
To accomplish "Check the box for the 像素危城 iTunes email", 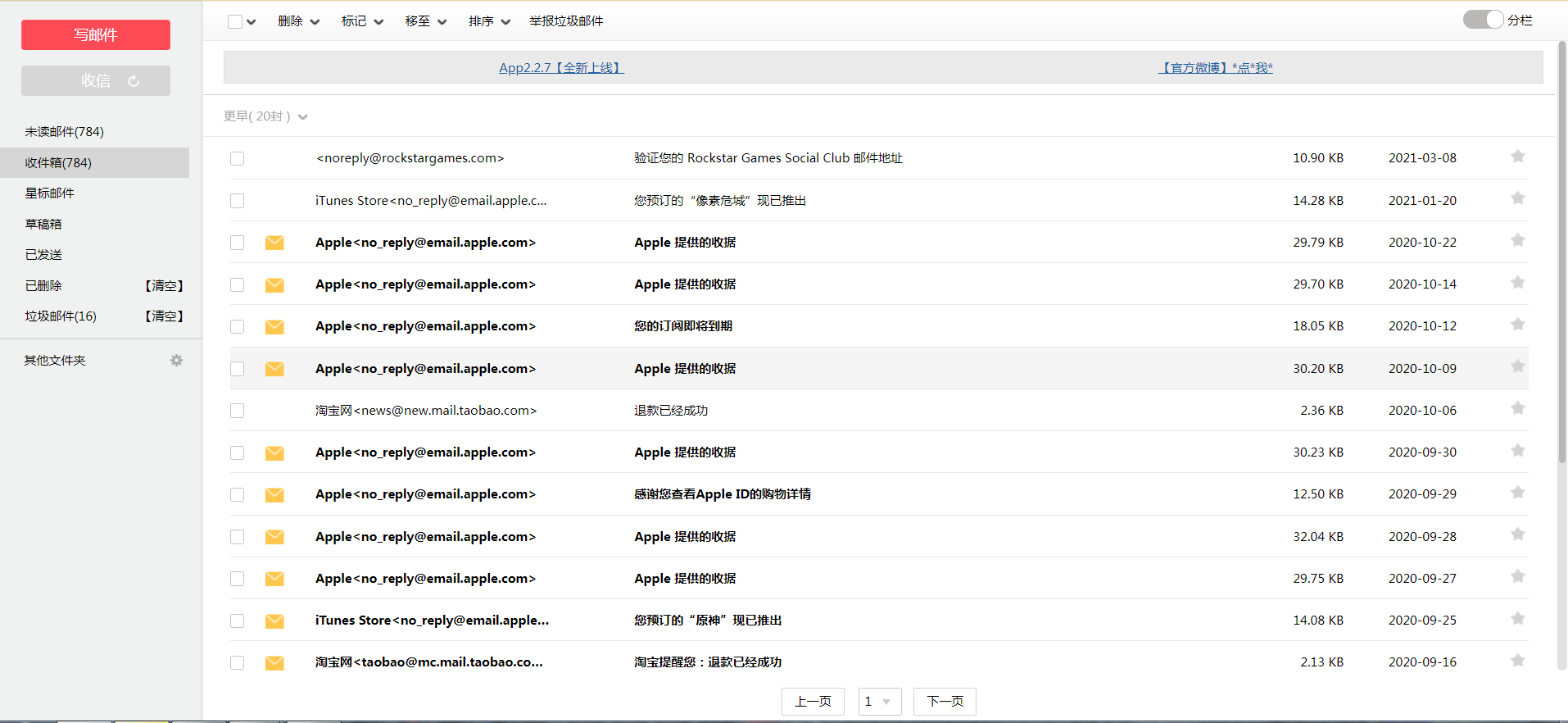I will [237, 201].
